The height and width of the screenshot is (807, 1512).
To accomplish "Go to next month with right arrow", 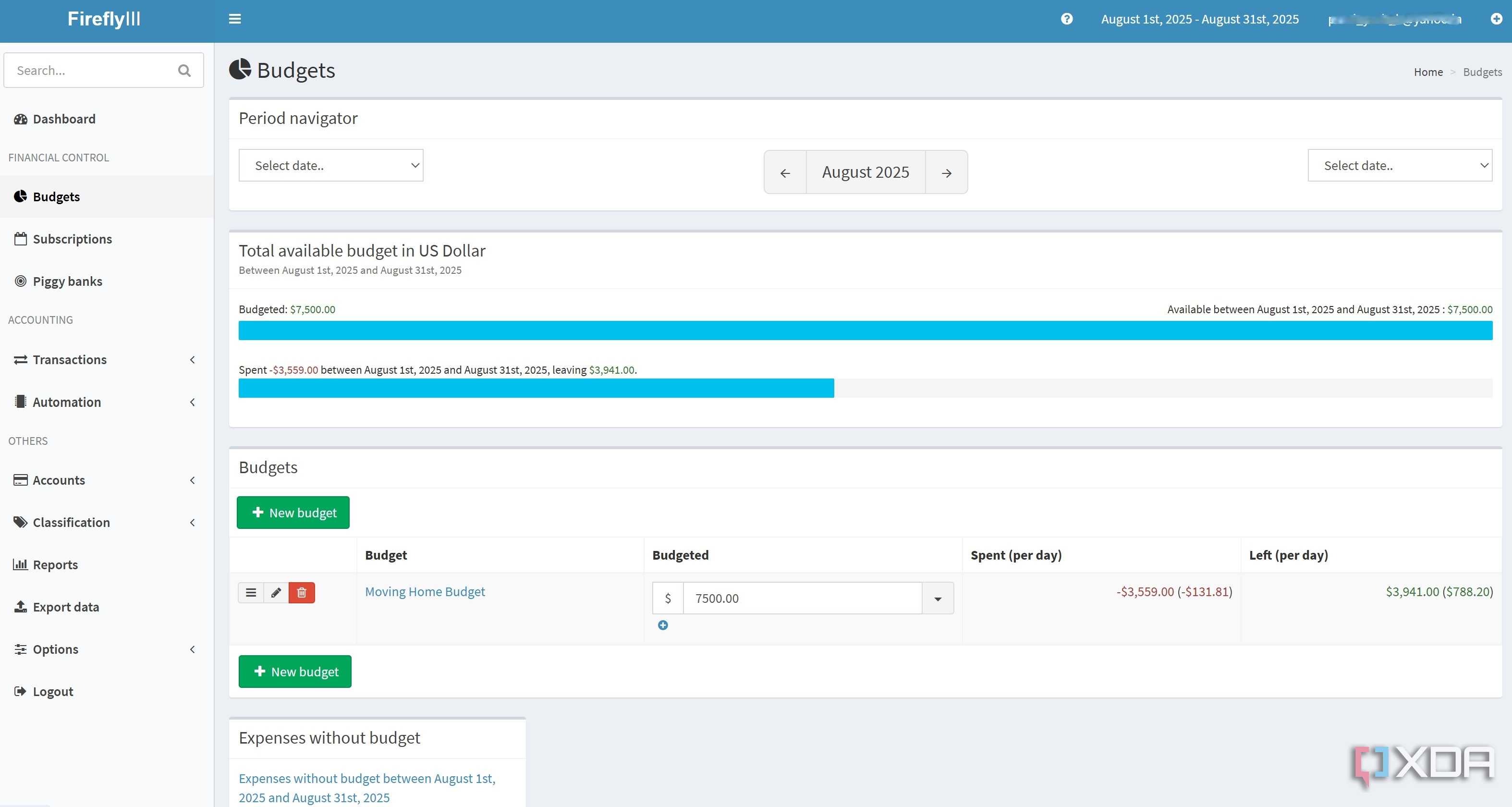I will tap(946, 172).
